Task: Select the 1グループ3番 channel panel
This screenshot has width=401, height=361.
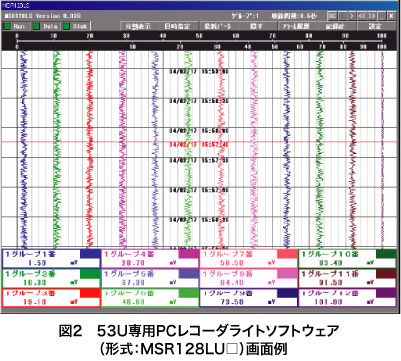Action: click(x=51, y=298)
